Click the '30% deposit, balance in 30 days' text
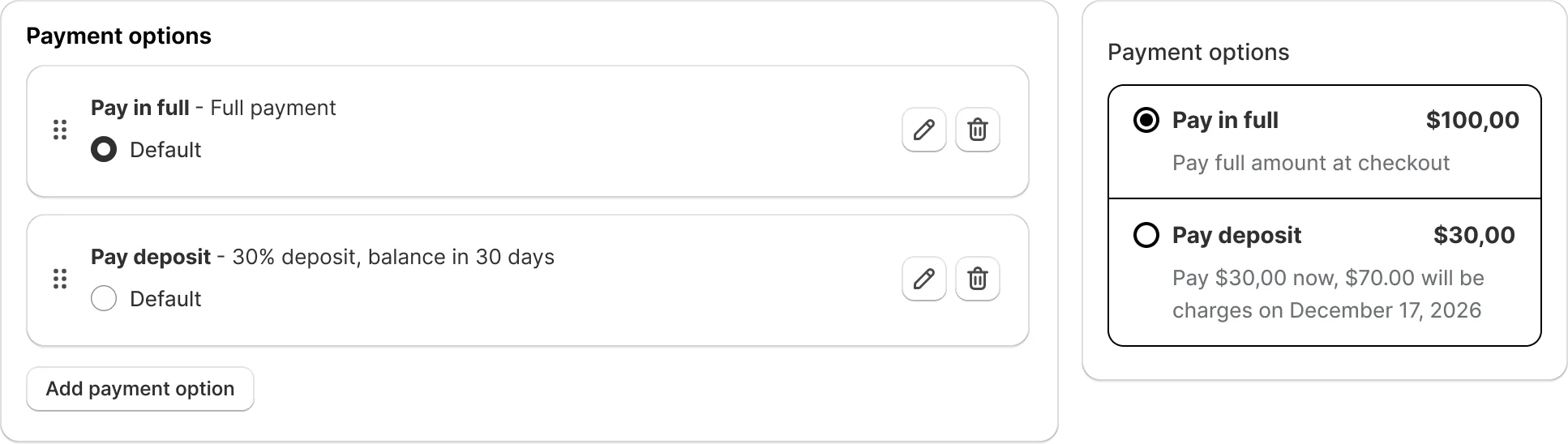 pyautogui.click(x=393, y=257)
